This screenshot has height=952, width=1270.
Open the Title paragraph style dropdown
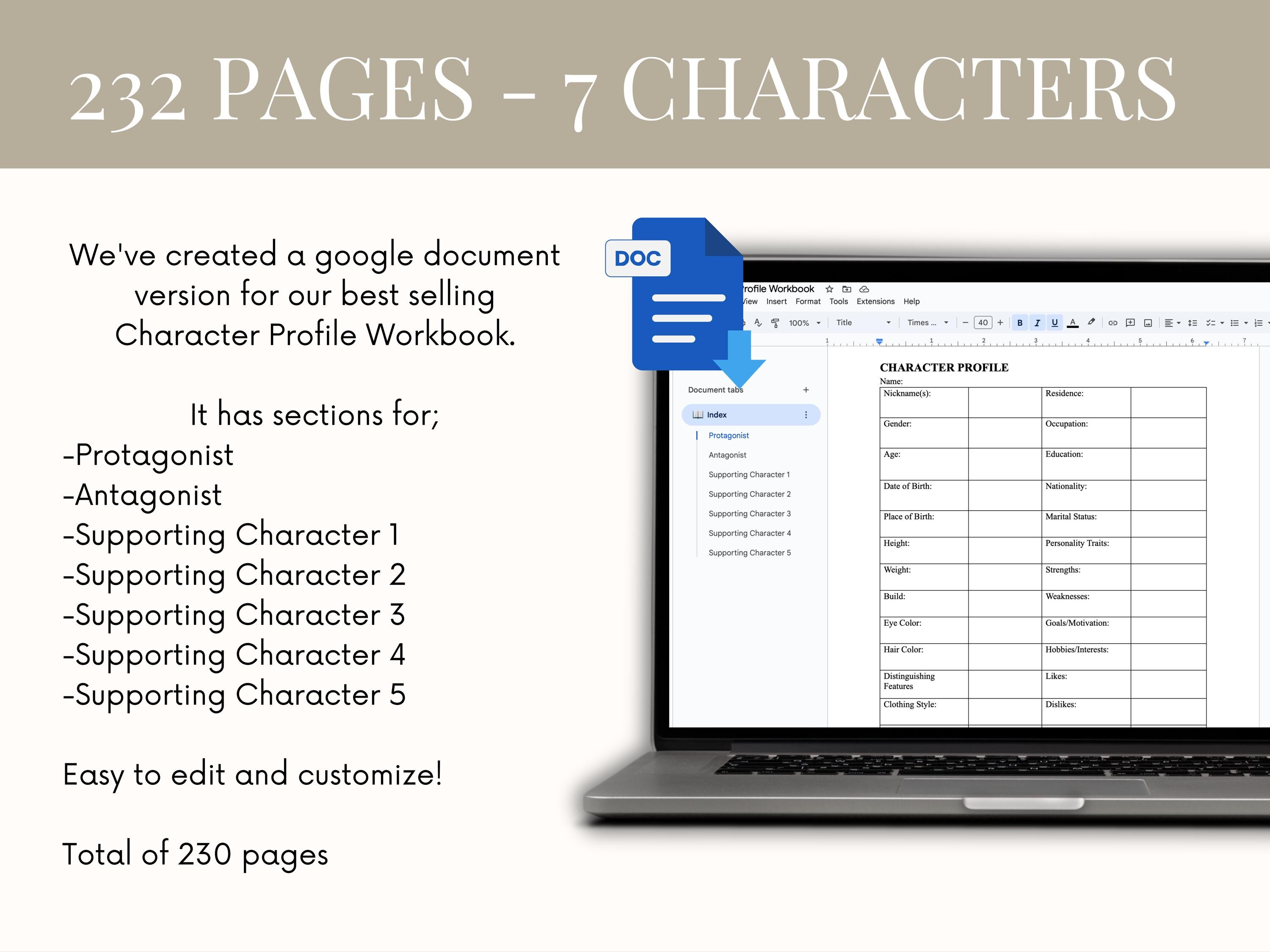[864, 322]
